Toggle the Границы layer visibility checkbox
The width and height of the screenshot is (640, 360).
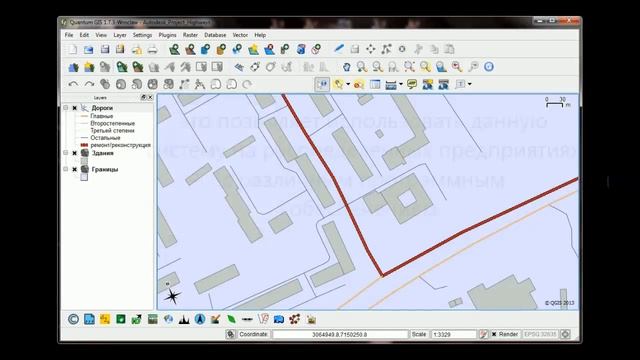coord(75,169)
